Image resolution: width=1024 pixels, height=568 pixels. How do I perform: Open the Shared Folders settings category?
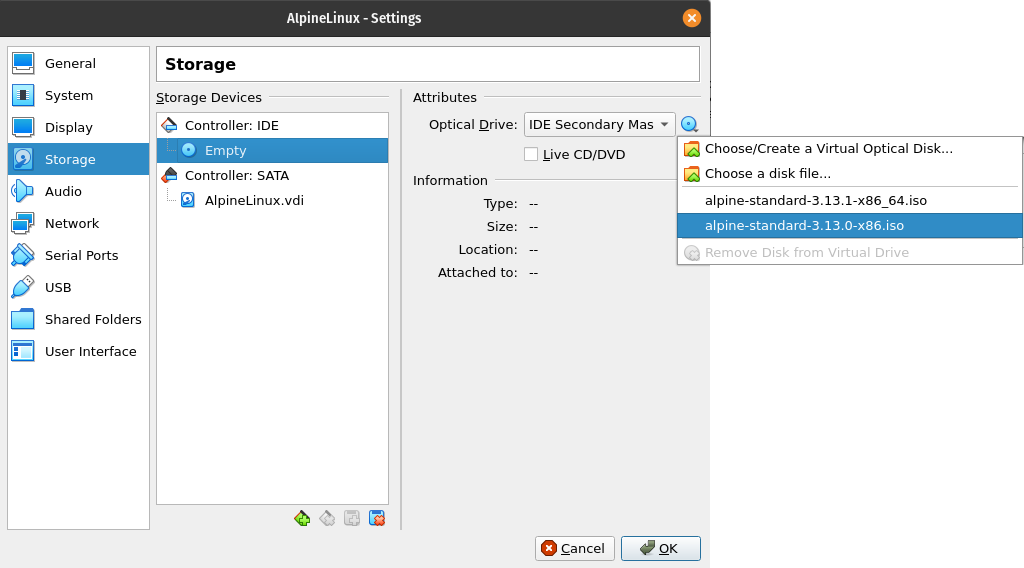(x=78, y=319)
